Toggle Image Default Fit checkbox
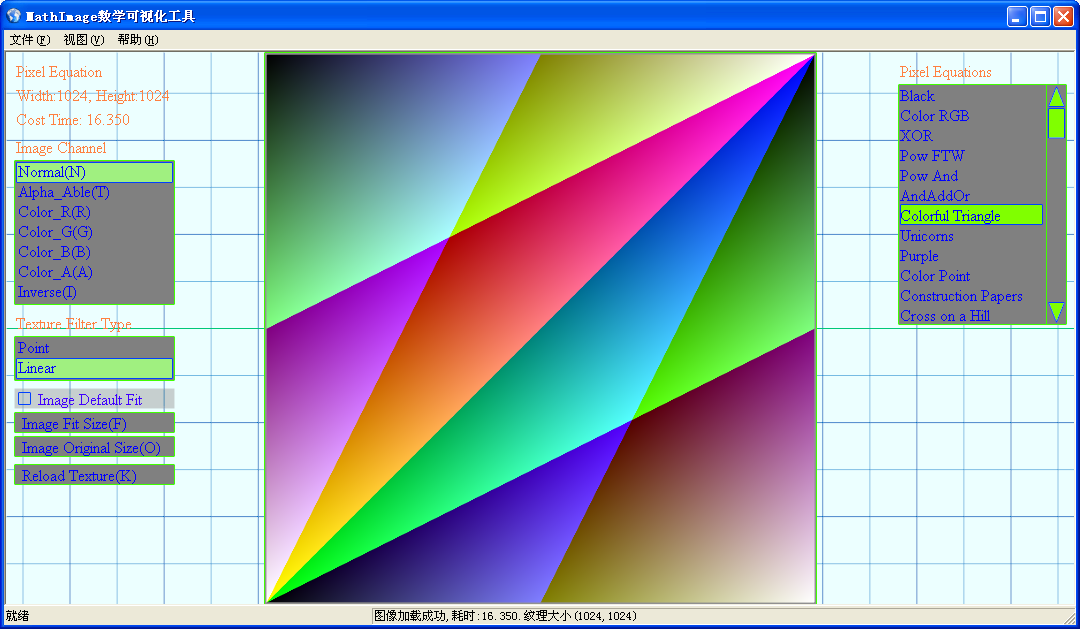Screen dimensions: 1080x629 tap(25, 399)
